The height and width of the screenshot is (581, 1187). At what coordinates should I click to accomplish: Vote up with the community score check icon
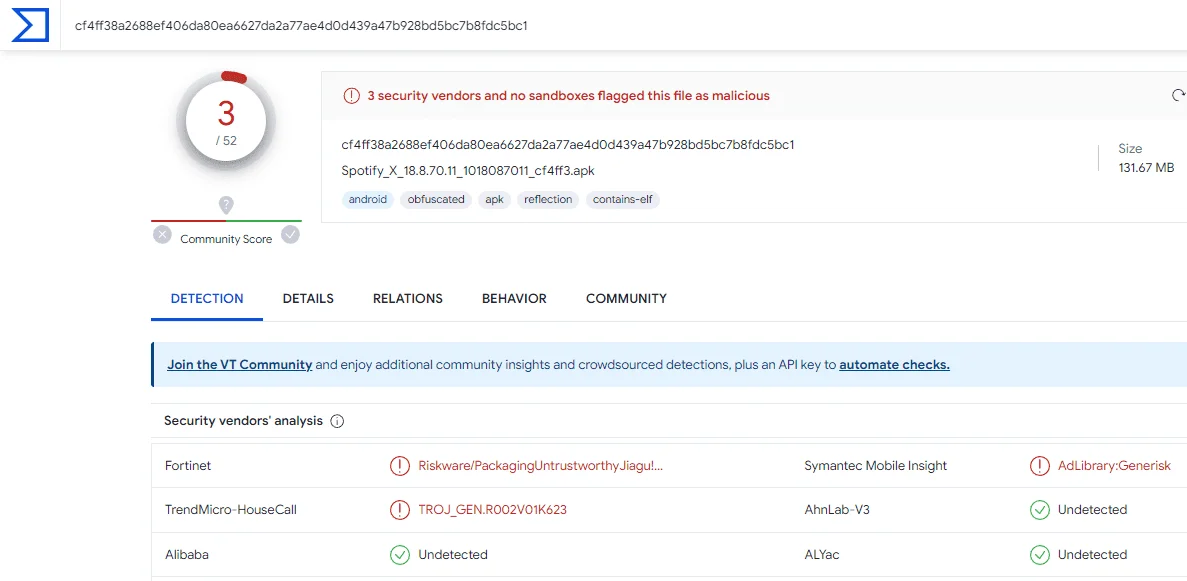click(291, 235)
